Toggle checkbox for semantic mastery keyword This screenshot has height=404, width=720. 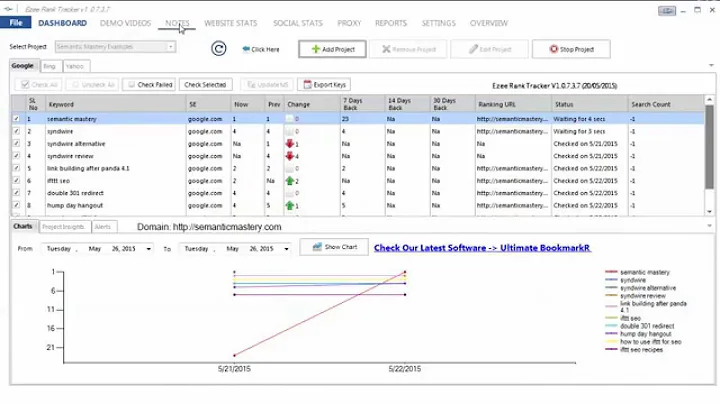(17, 119)
